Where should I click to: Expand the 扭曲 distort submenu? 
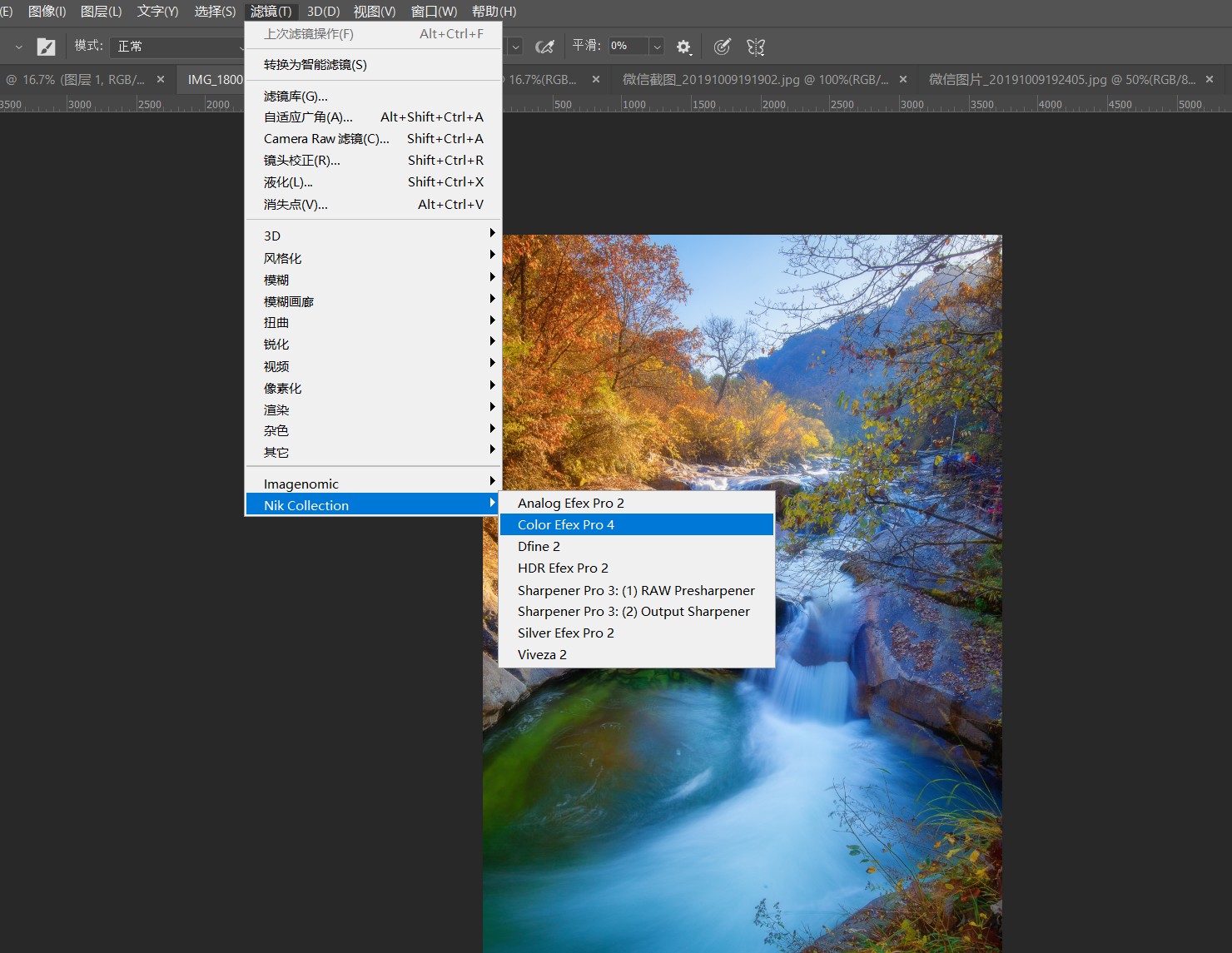point(374,323)
